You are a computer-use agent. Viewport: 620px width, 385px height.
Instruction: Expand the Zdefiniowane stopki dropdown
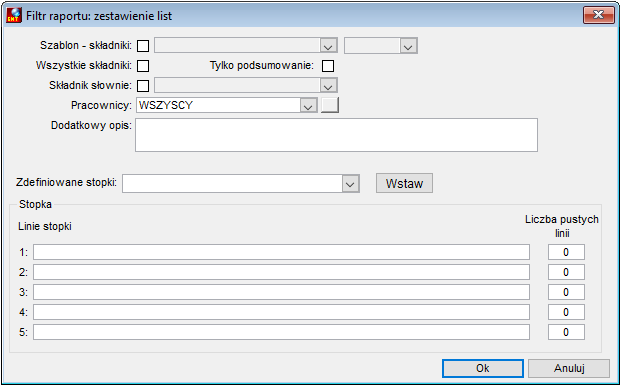[350, 184]
